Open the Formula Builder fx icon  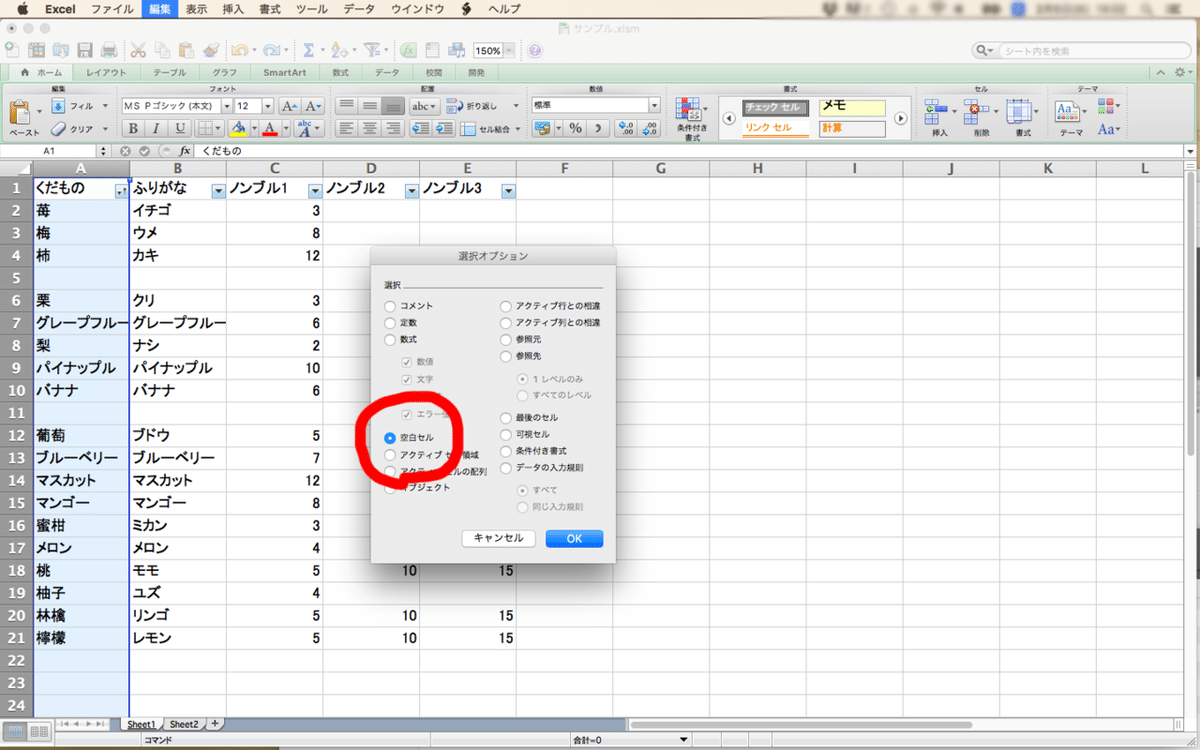tap(409, 50)
